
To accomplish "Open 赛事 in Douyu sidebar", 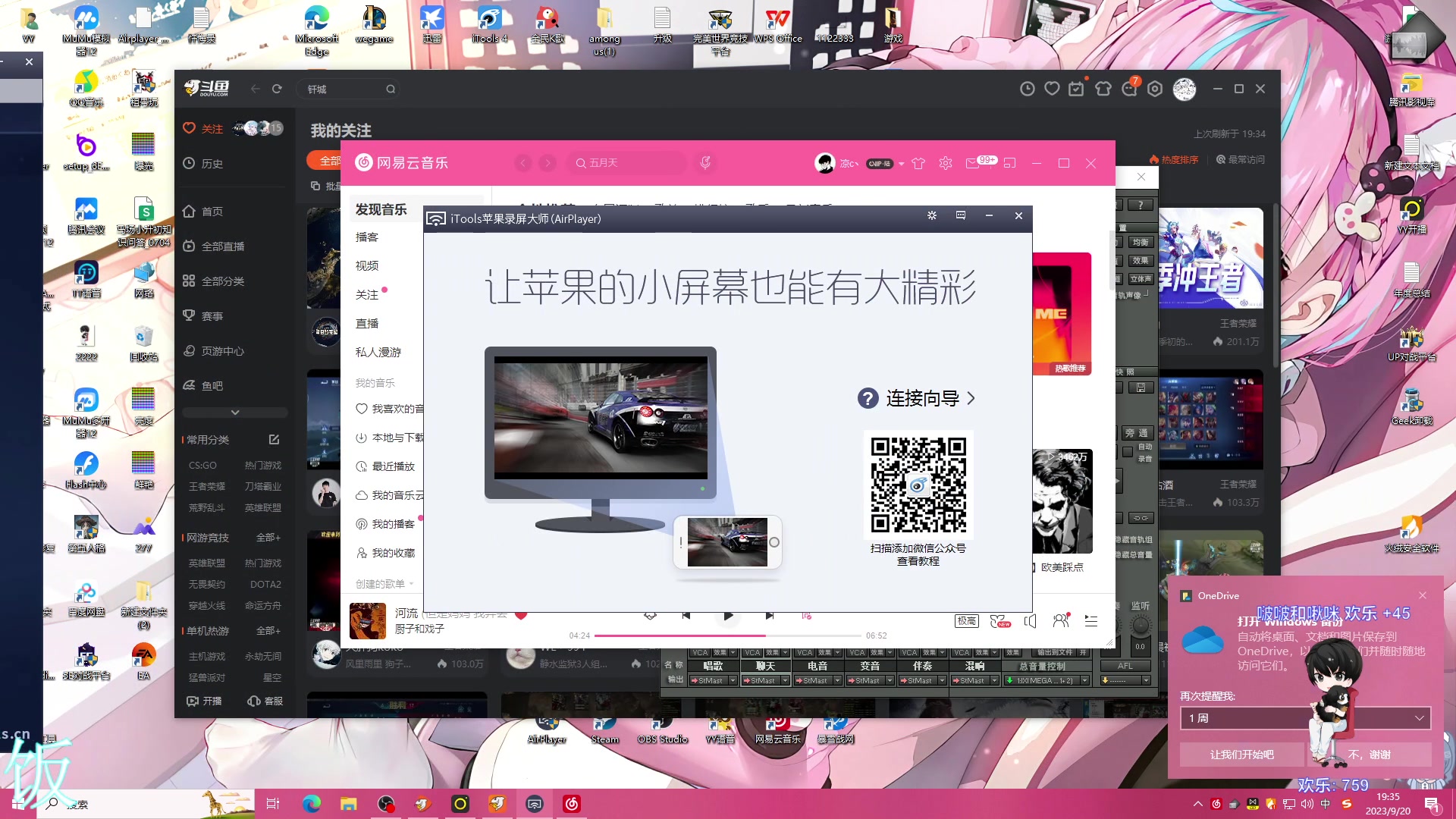I will pyautogui.click(x=203, y=316).
